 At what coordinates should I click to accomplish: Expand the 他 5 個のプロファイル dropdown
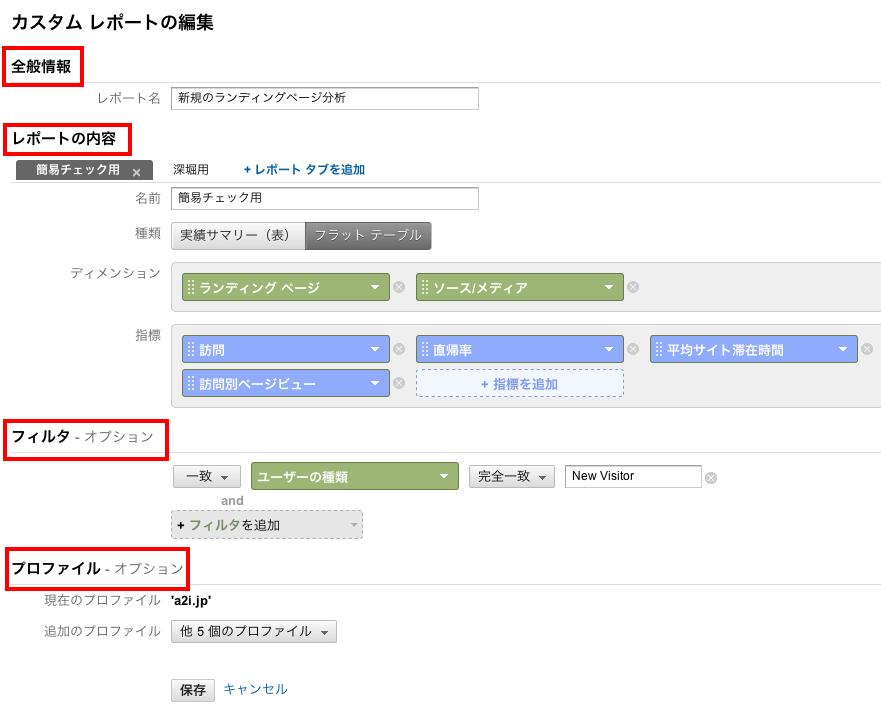[x=253, y=632]
